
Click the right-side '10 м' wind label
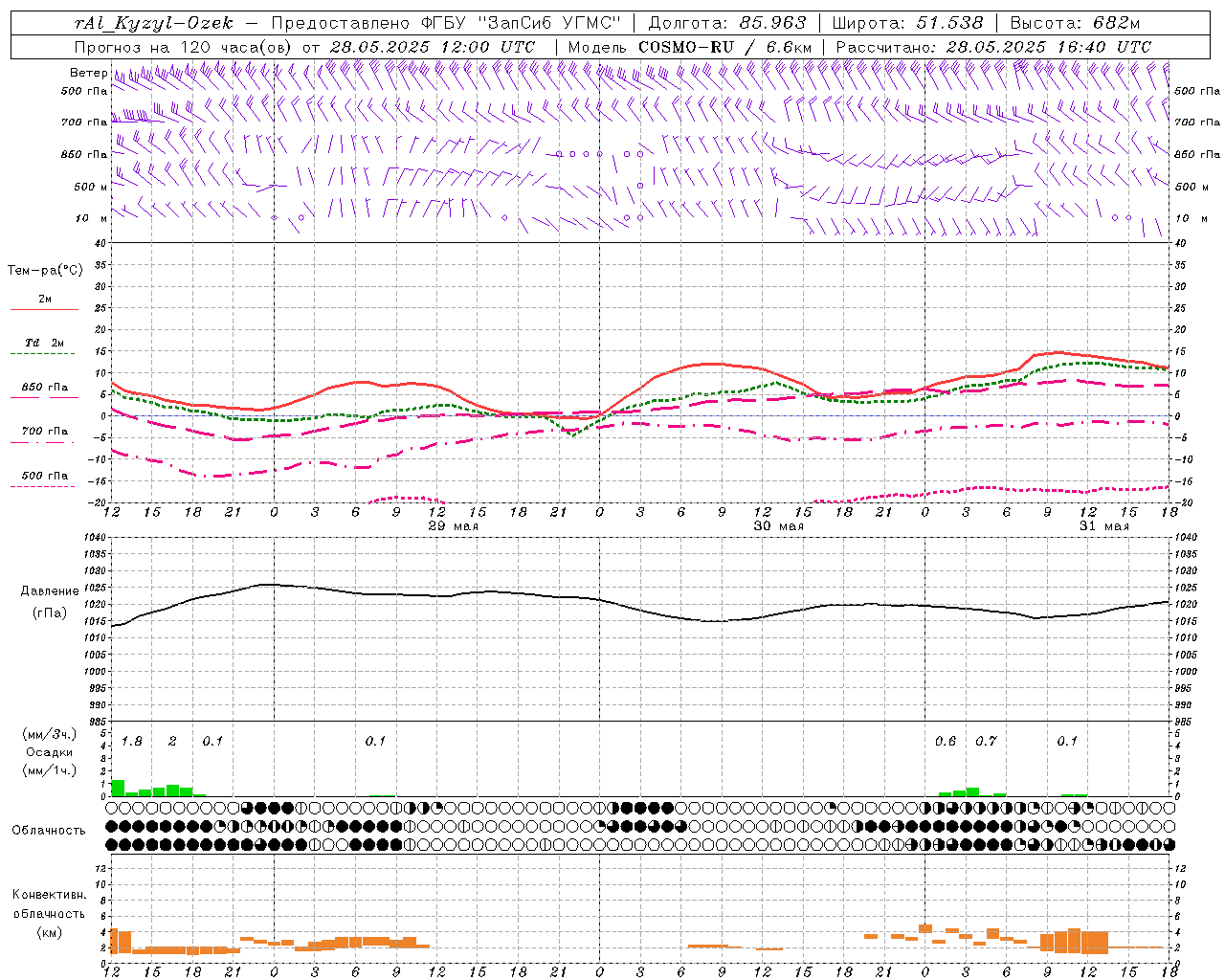coord(1191,218)
